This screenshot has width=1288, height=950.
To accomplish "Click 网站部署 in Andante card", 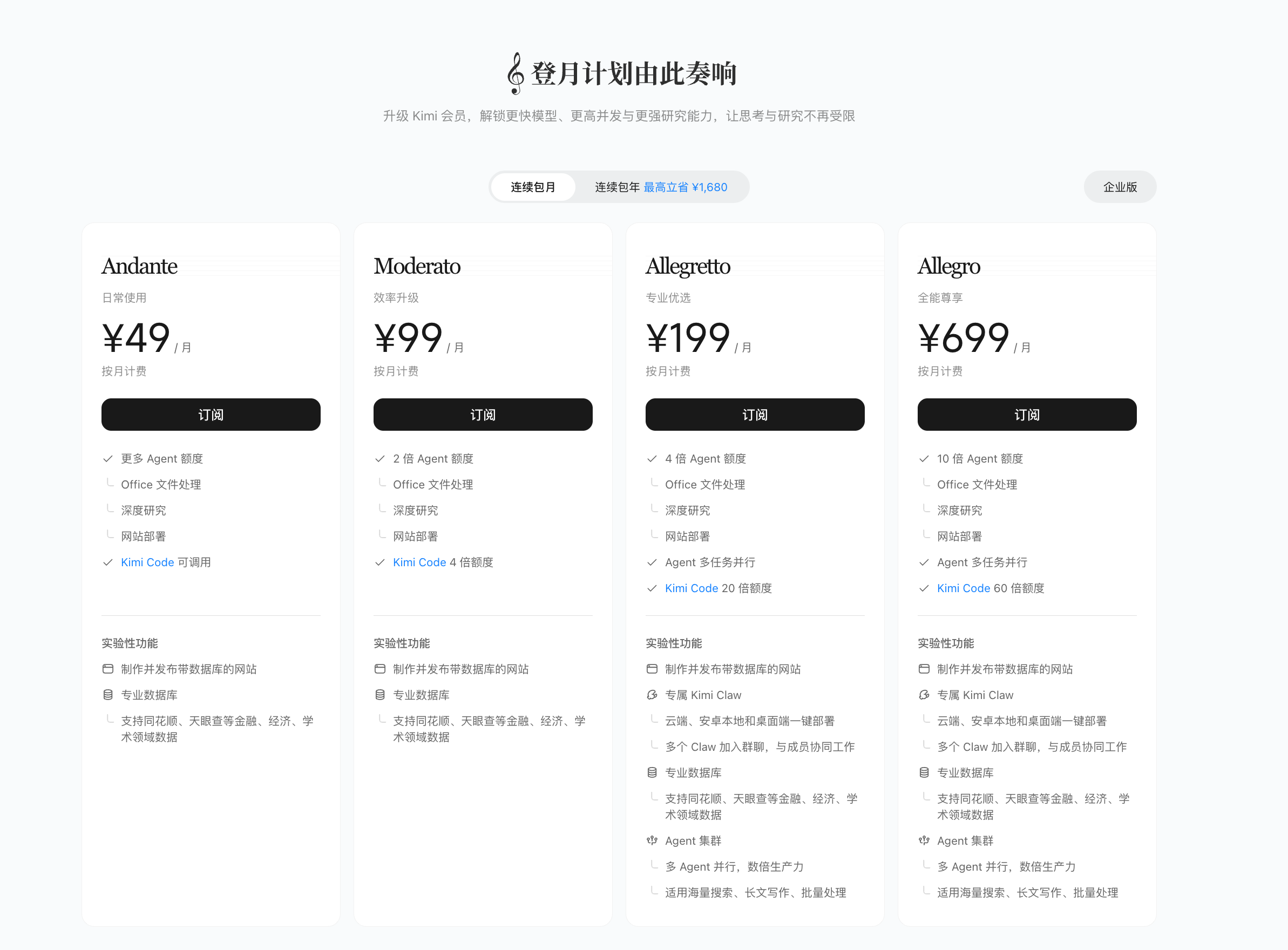I will point(143,537).
